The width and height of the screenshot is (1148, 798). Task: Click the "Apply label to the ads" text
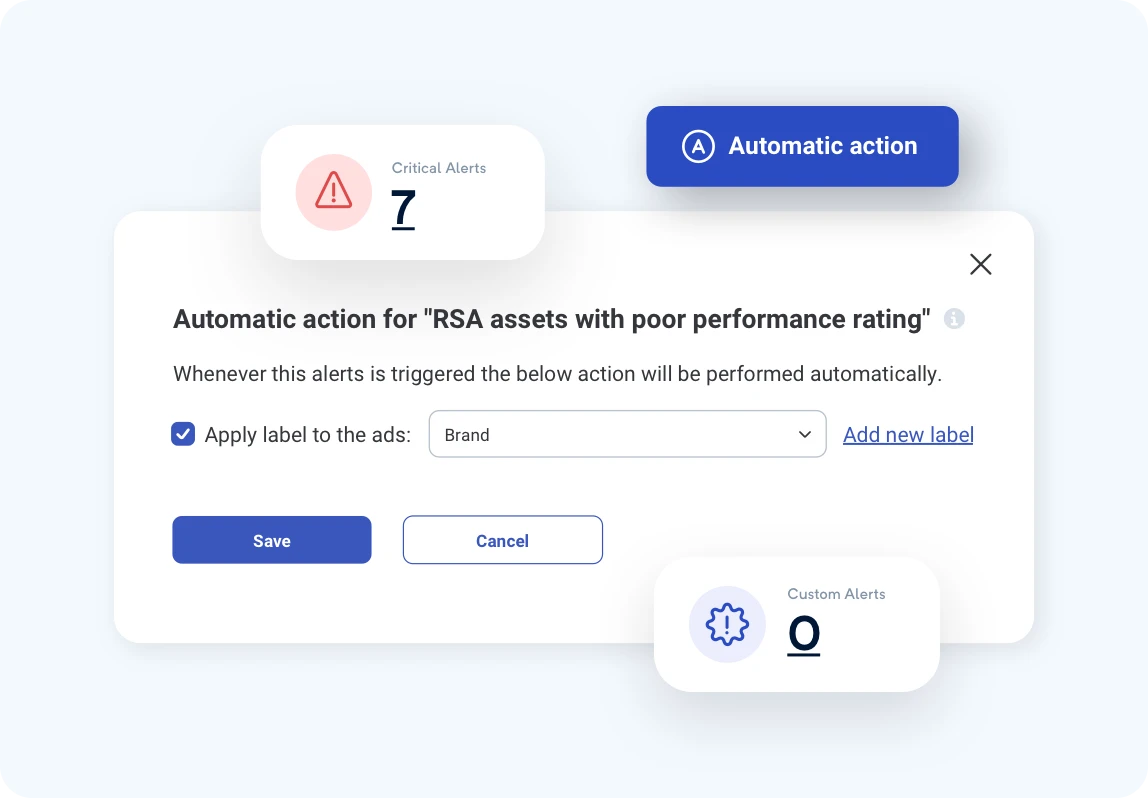[x=308, y=435]
